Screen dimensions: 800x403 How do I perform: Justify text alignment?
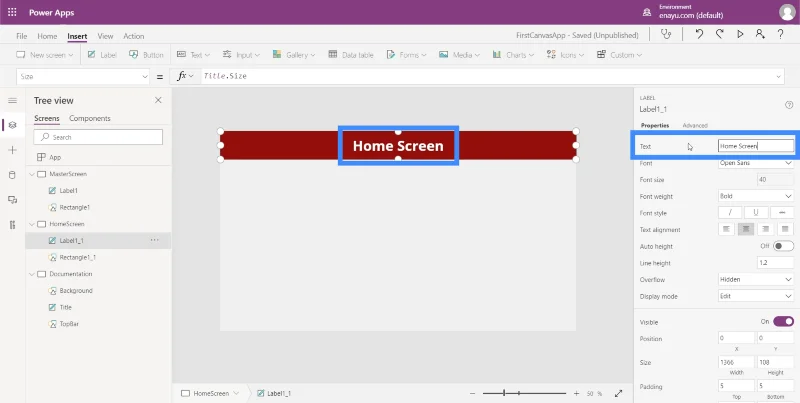(785, 230)
